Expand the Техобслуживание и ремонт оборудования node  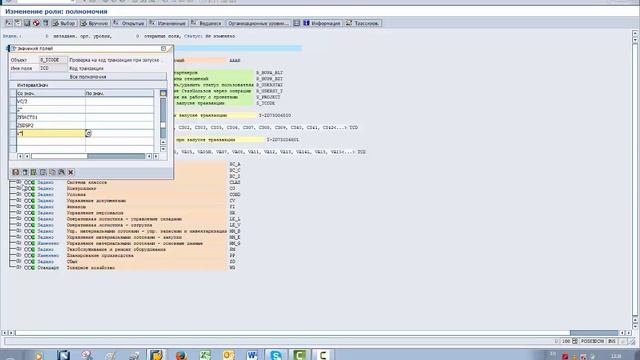(x=18, y=249)
